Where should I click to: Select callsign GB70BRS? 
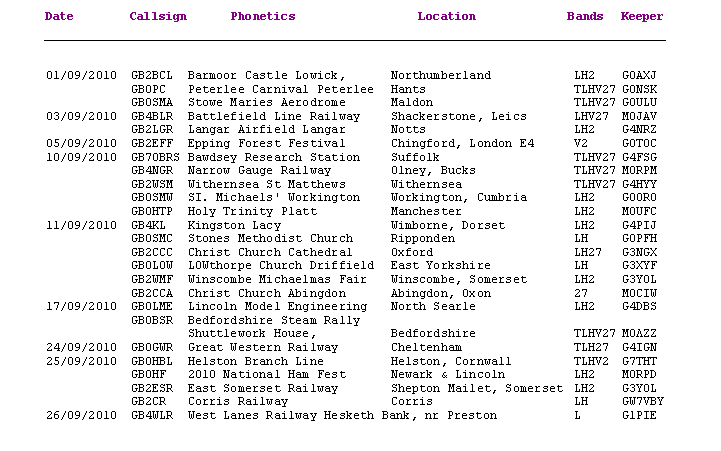[x=155, y=157]
